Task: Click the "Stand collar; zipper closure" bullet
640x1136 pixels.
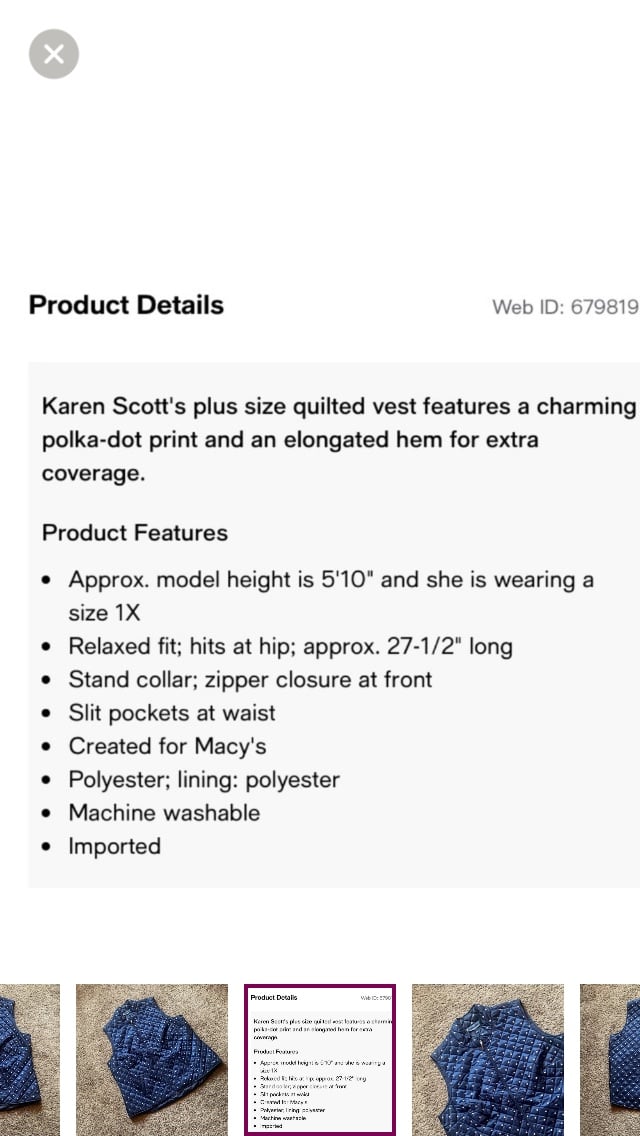Action: (x=250, y=680)
